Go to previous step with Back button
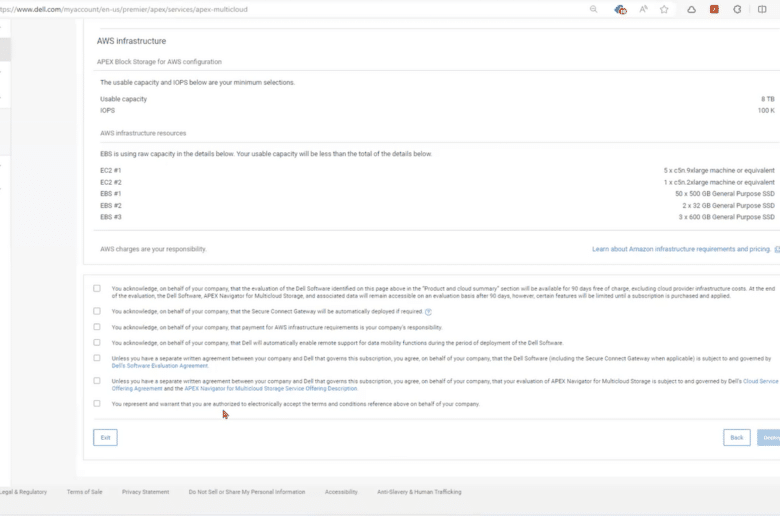This screenshot has height=516, width=780. (x=737, y=437)
